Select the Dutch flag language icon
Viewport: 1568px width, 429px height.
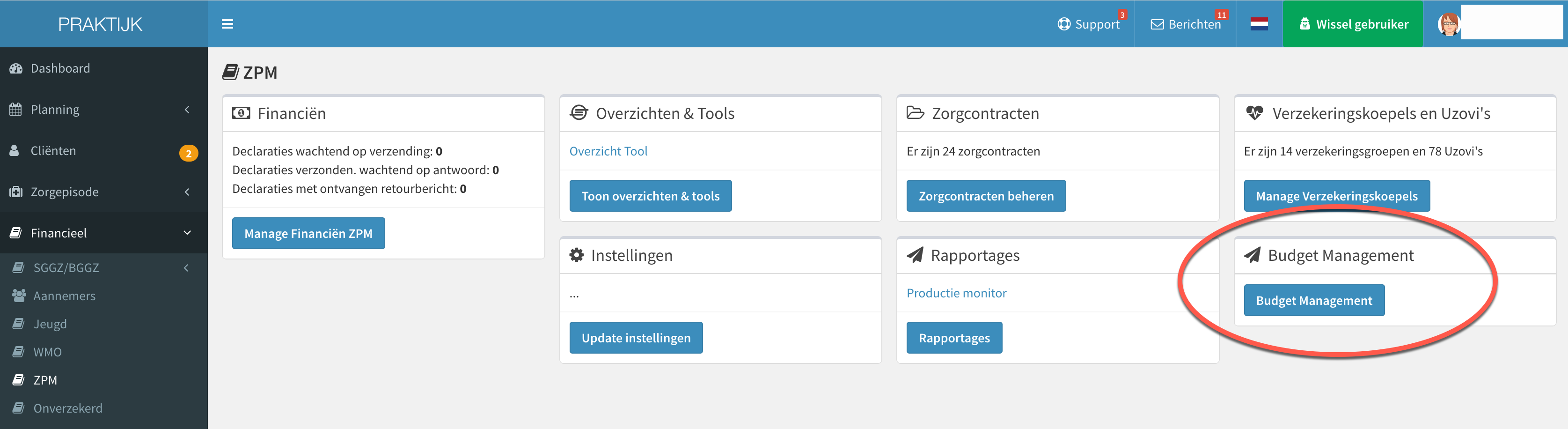(1259, 24)
